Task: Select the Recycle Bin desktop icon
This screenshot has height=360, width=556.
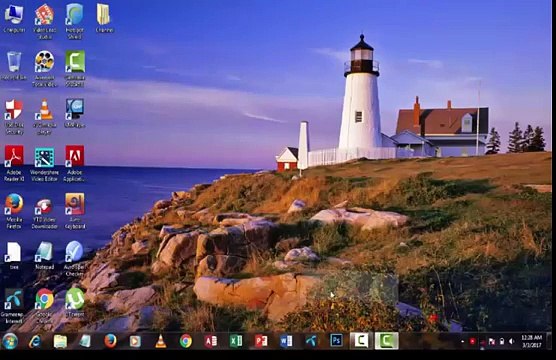Action: (14, 66)
